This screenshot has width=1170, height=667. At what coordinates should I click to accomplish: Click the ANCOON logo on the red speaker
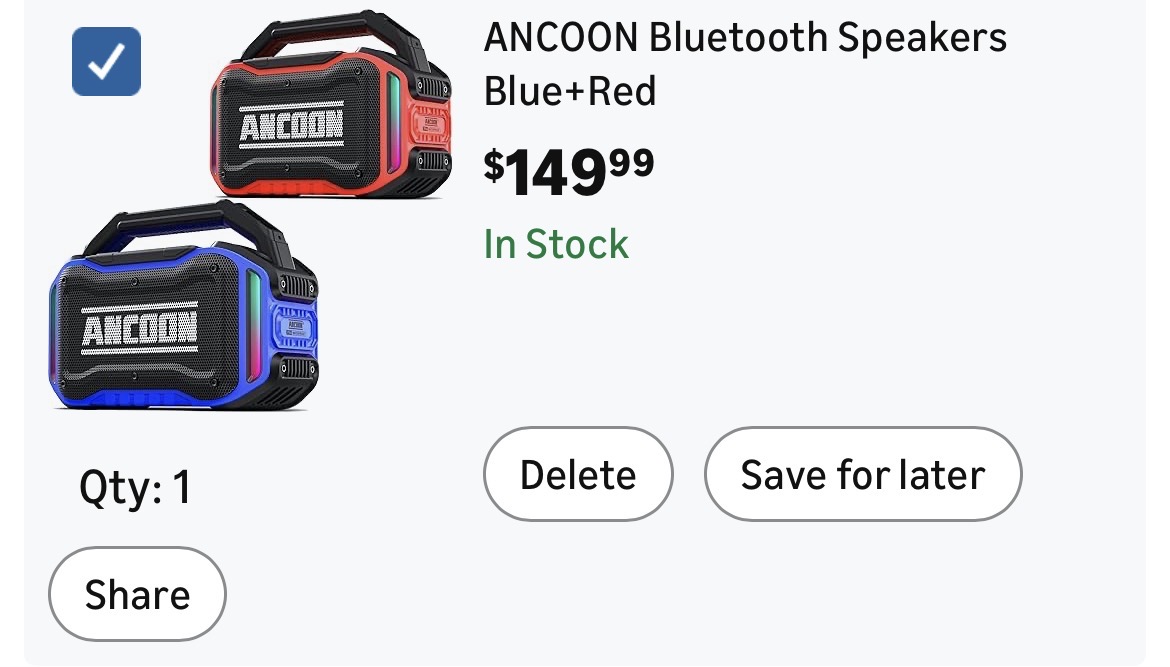click(290, 127)
